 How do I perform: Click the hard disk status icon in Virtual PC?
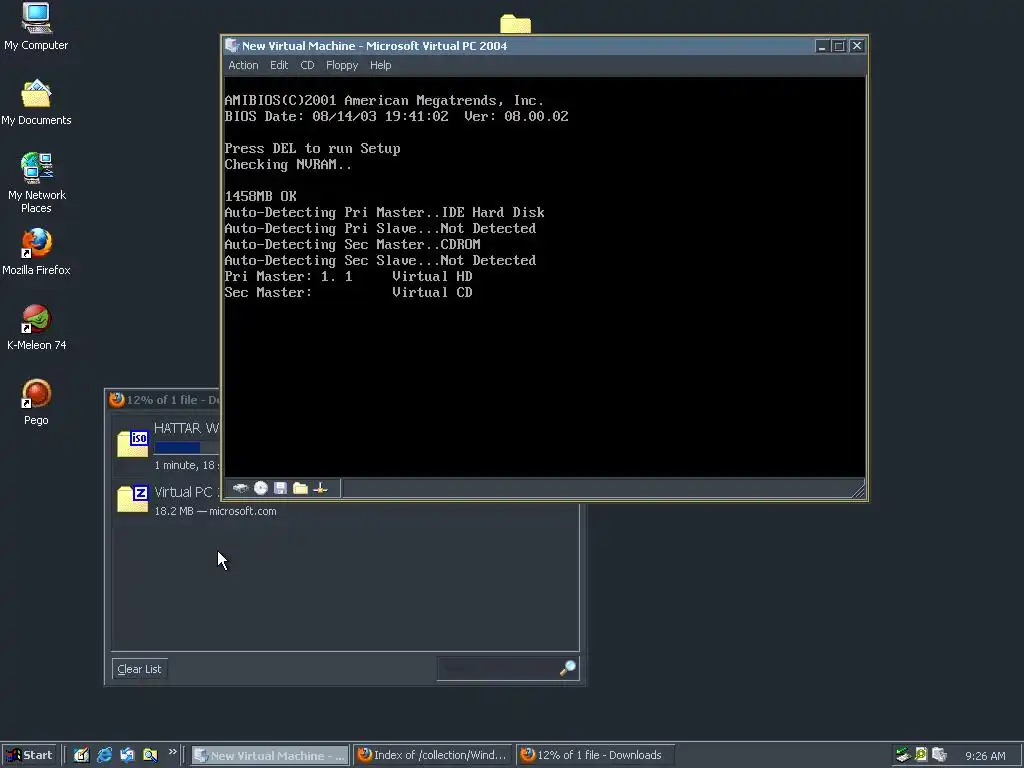[240, 488]
